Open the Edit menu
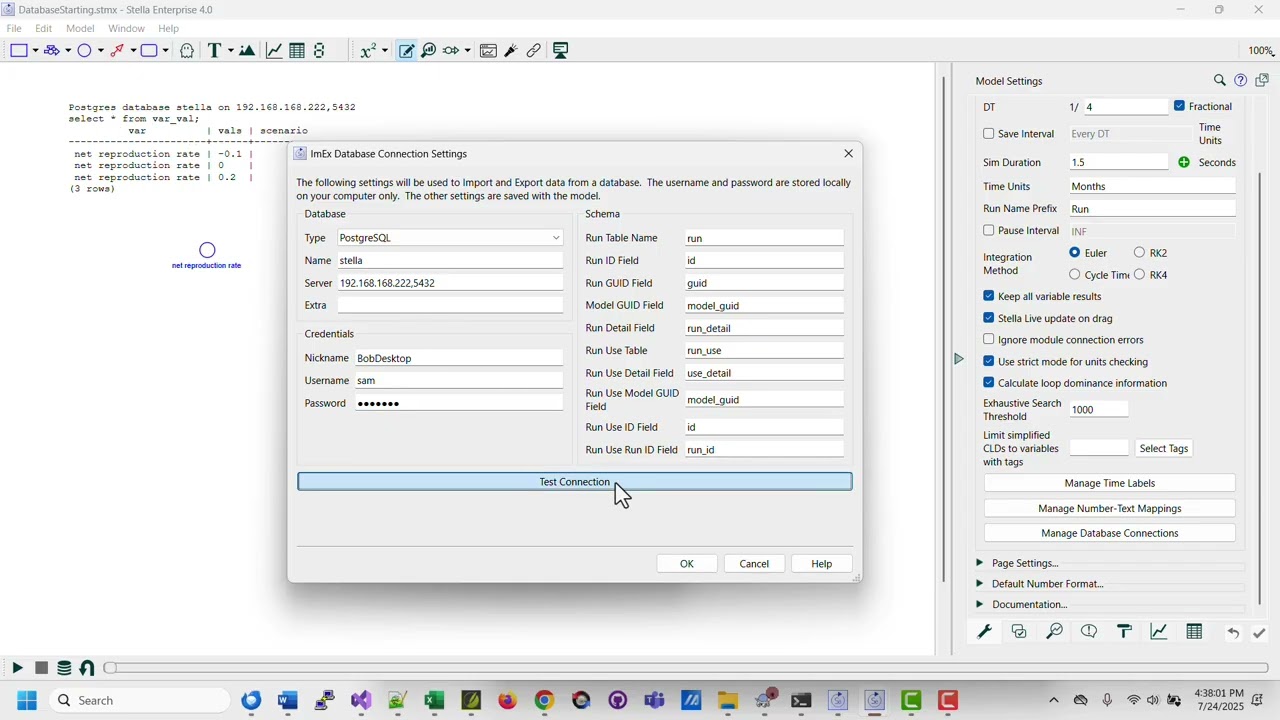This screenshot has height=720, width=1280. click(44, 28)
